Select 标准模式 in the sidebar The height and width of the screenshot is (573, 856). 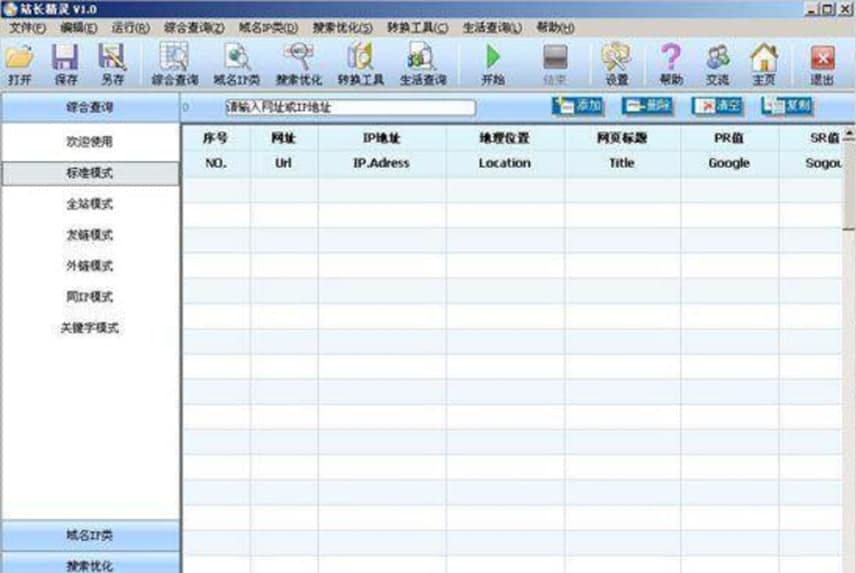coord(90,173)
